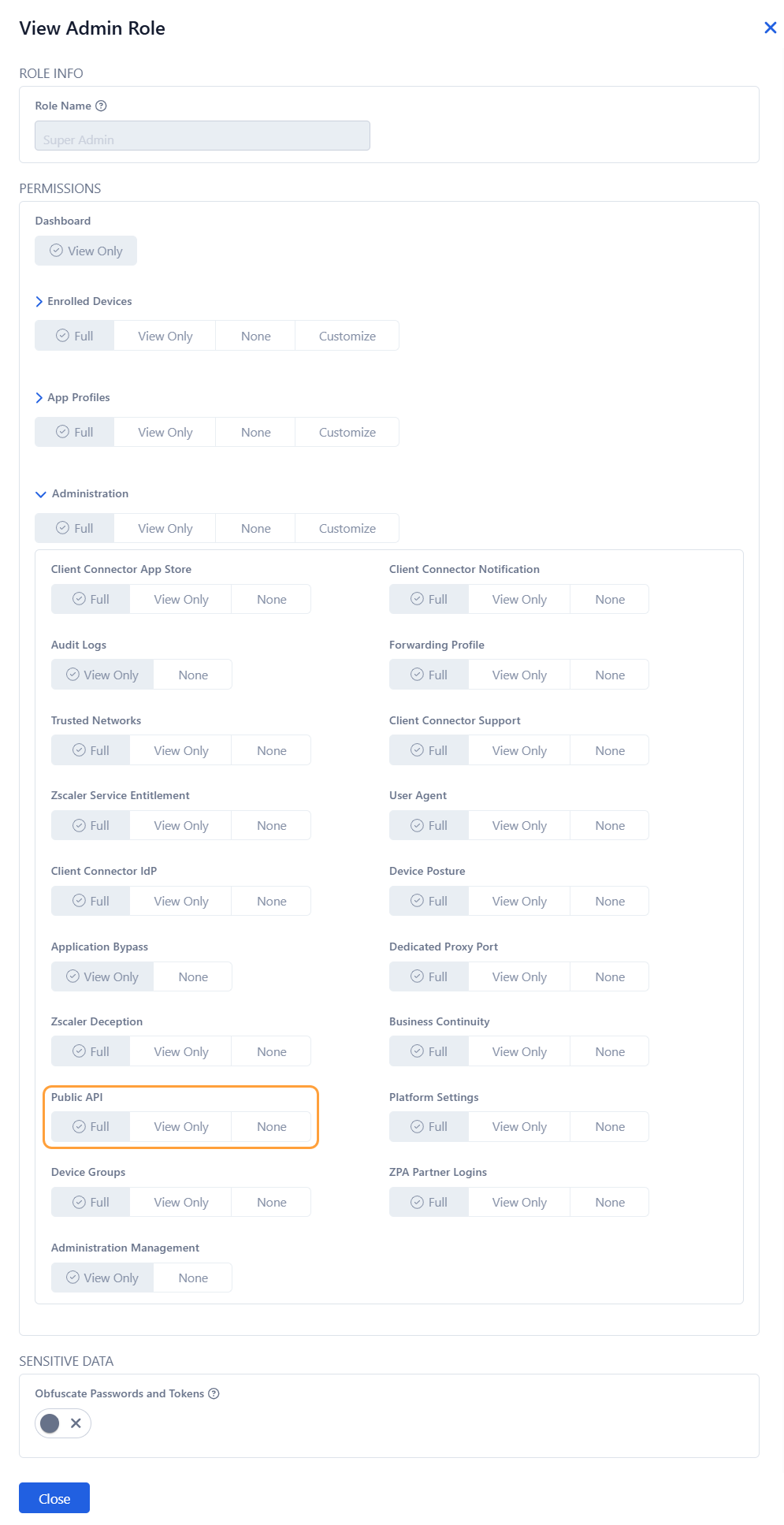Click the help icon next to Role Name
Image resolution: width=784 pixels, height=1525 pixels.
coord(101,106)
